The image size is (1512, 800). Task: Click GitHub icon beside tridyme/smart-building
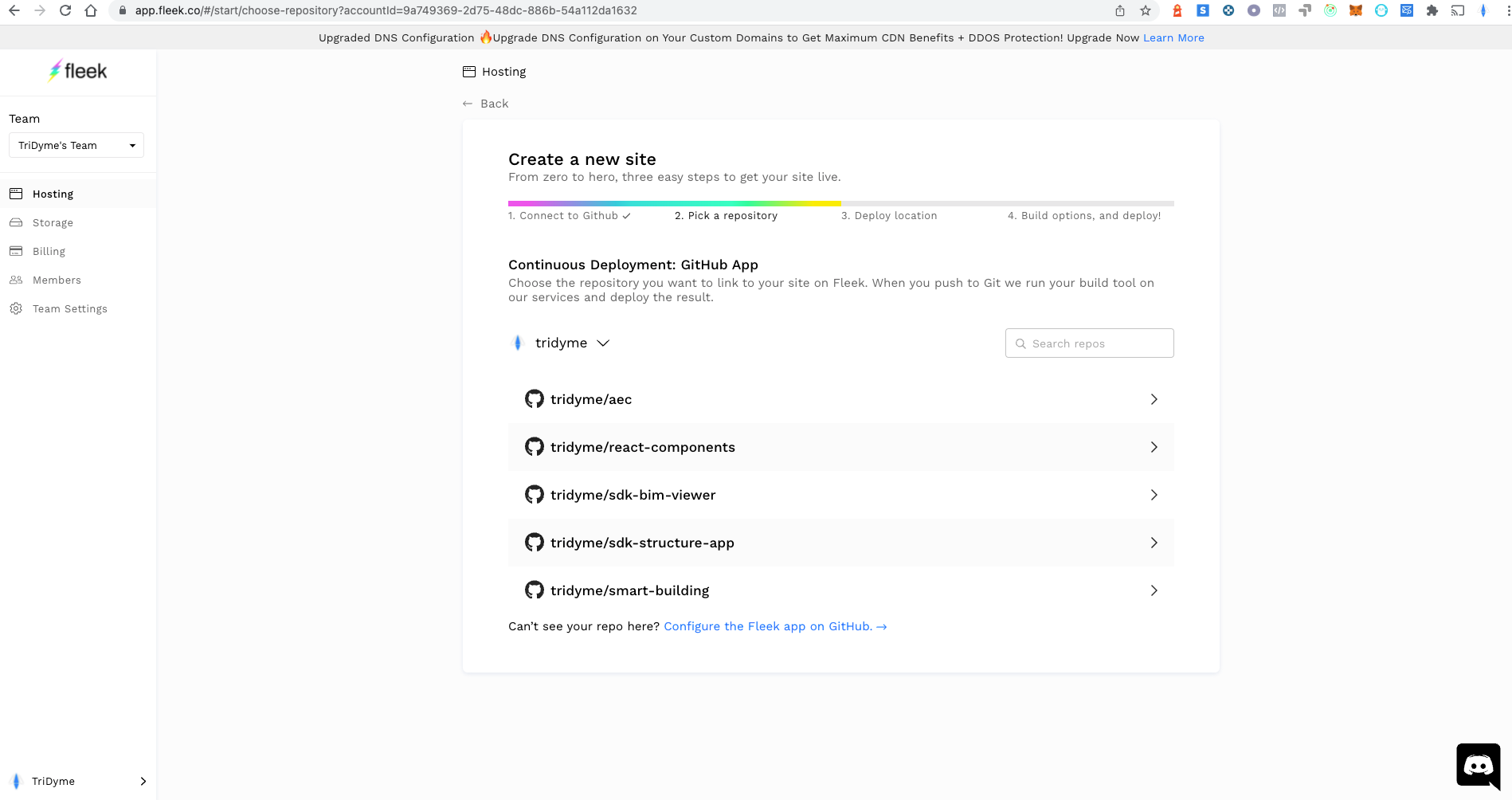(x=535, y=590)
